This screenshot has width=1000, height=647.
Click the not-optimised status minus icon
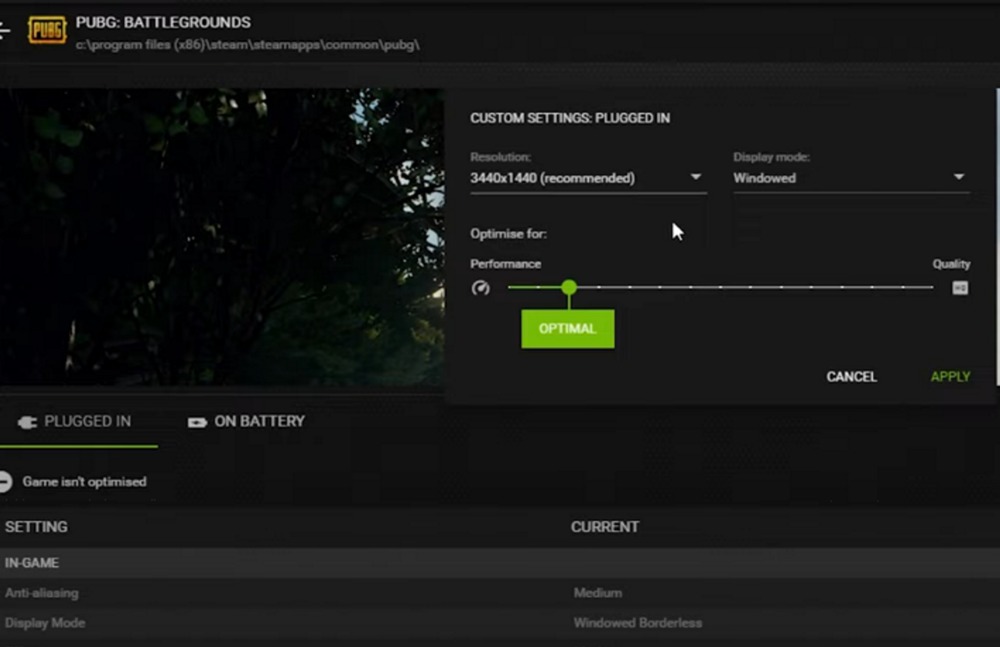point(5,481)
